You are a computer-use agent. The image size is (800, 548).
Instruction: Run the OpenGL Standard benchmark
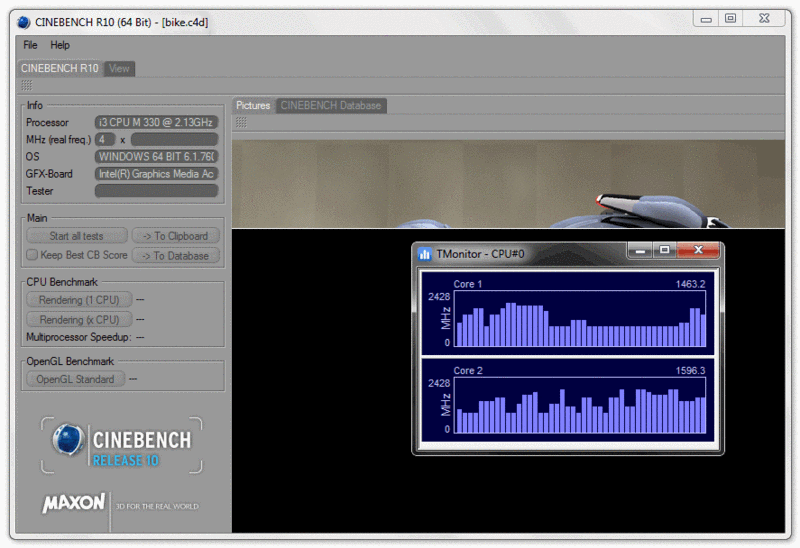76,379
